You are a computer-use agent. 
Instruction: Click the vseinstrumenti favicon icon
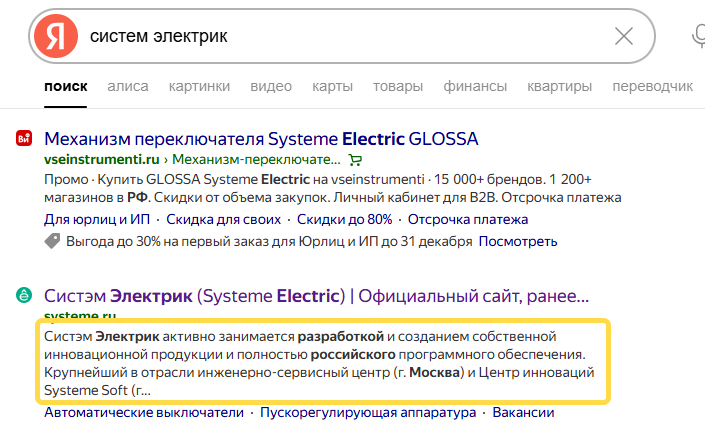[x=23, y=139]
